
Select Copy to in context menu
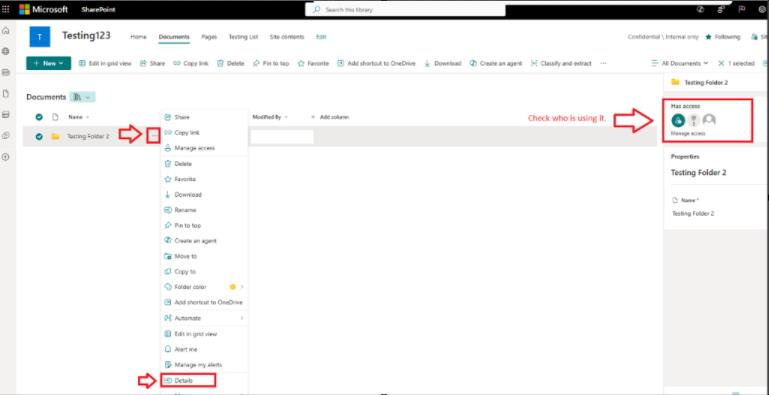(204, 271)
